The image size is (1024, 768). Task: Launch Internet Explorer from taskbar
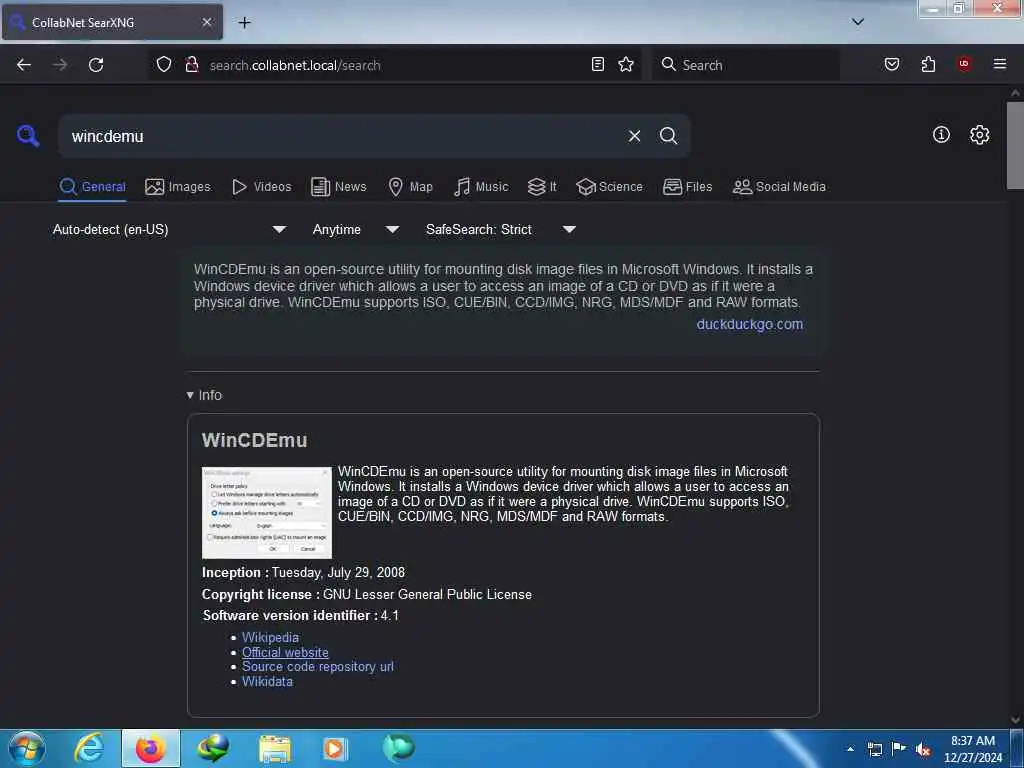[89, 748]
